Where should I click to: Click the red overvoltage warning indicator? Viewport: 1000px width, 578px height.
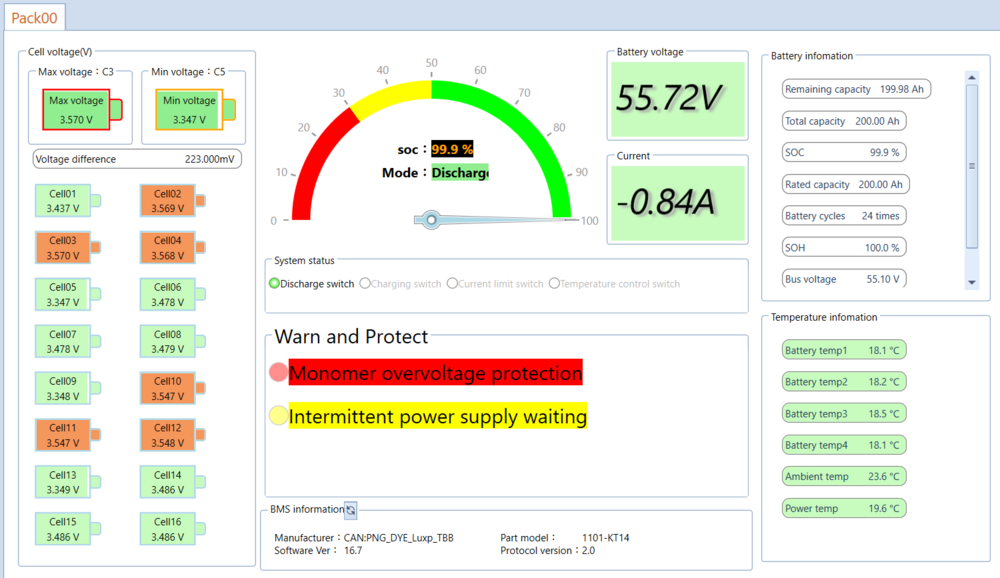pos(278,373)
